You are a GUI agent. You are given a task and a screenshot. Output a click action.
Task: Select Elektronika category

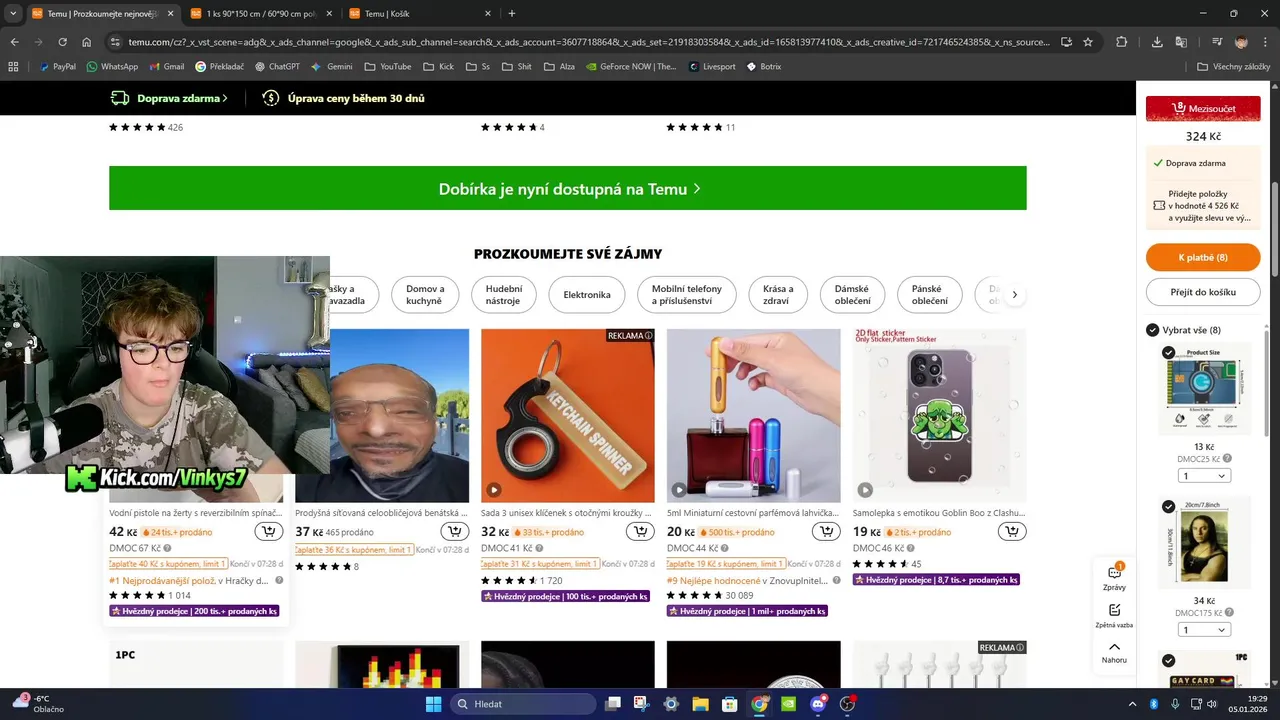587,295
